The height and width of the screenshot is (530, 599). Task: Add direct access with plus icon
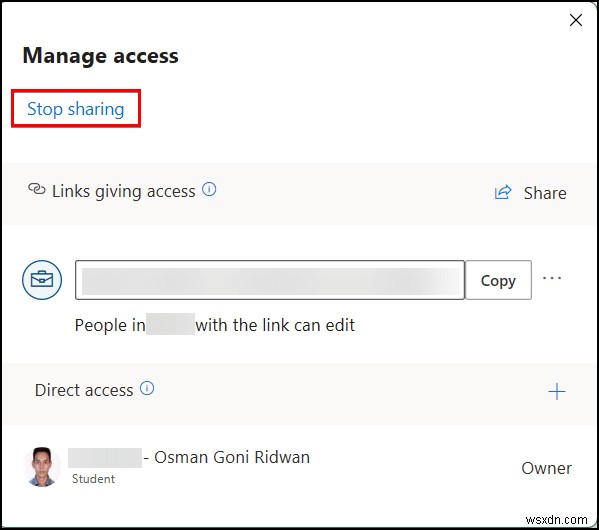(557, 392)
